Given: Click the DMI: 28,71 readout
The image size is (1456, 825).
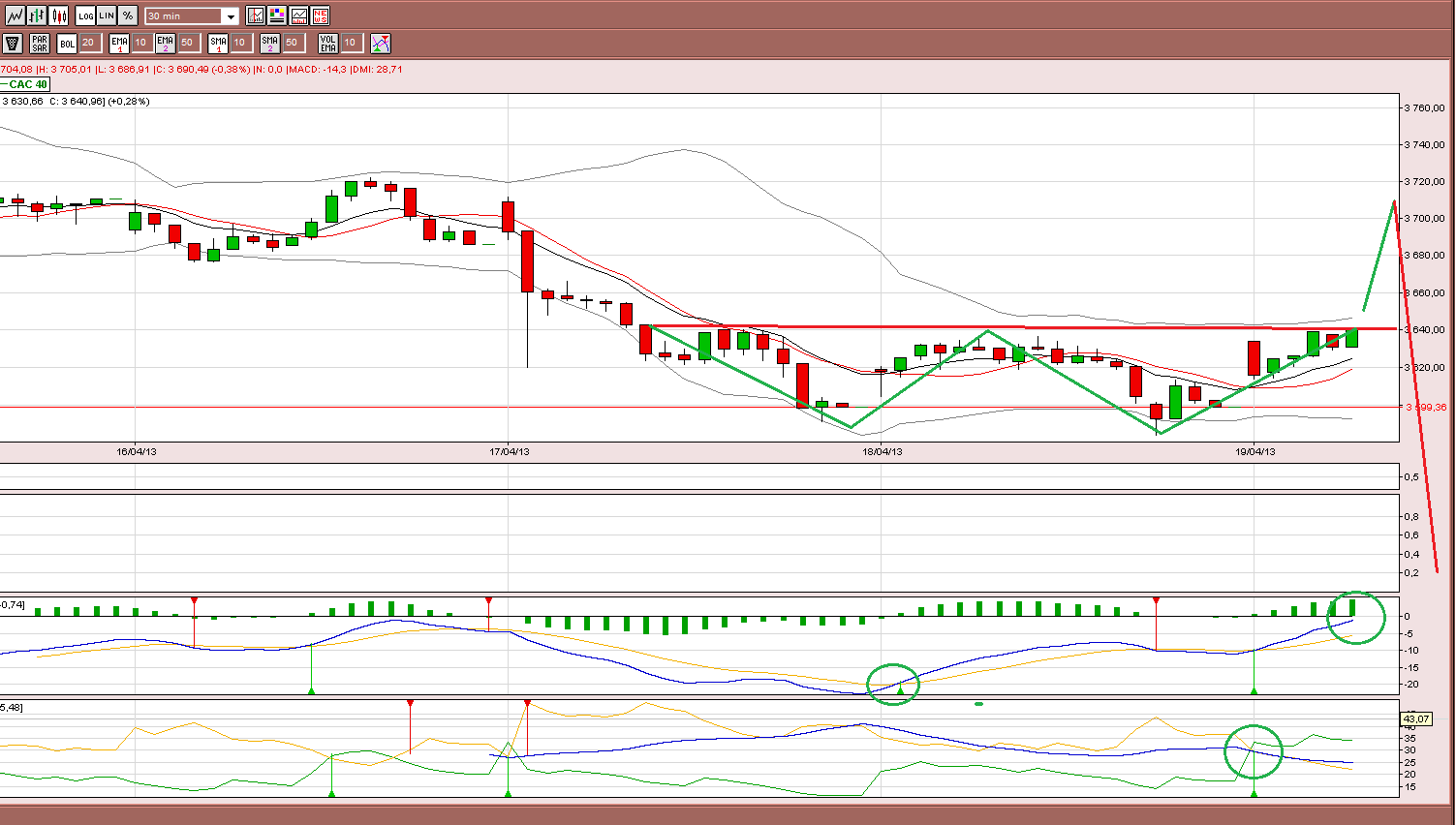Looking at the screenshot, I should 377,69.
